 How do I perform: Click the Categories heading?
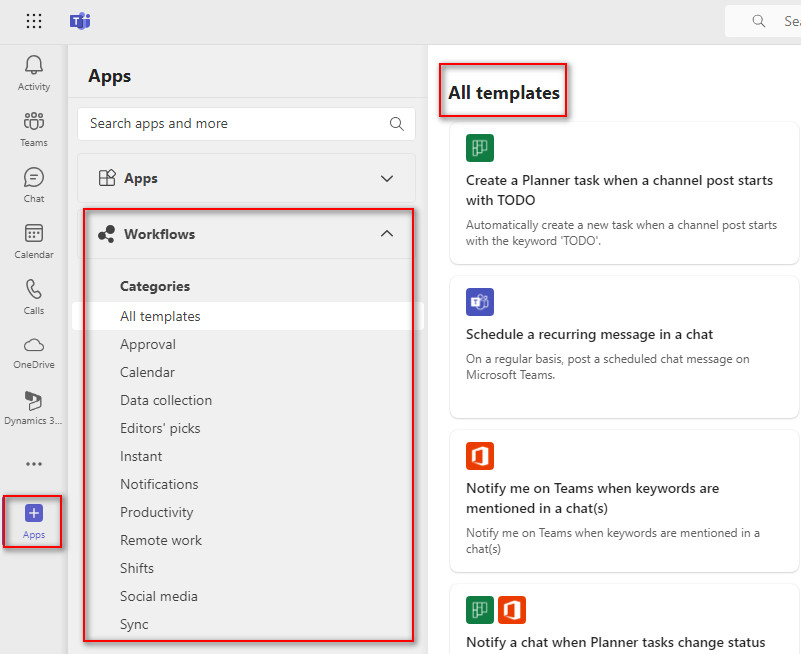click(155, 286)
